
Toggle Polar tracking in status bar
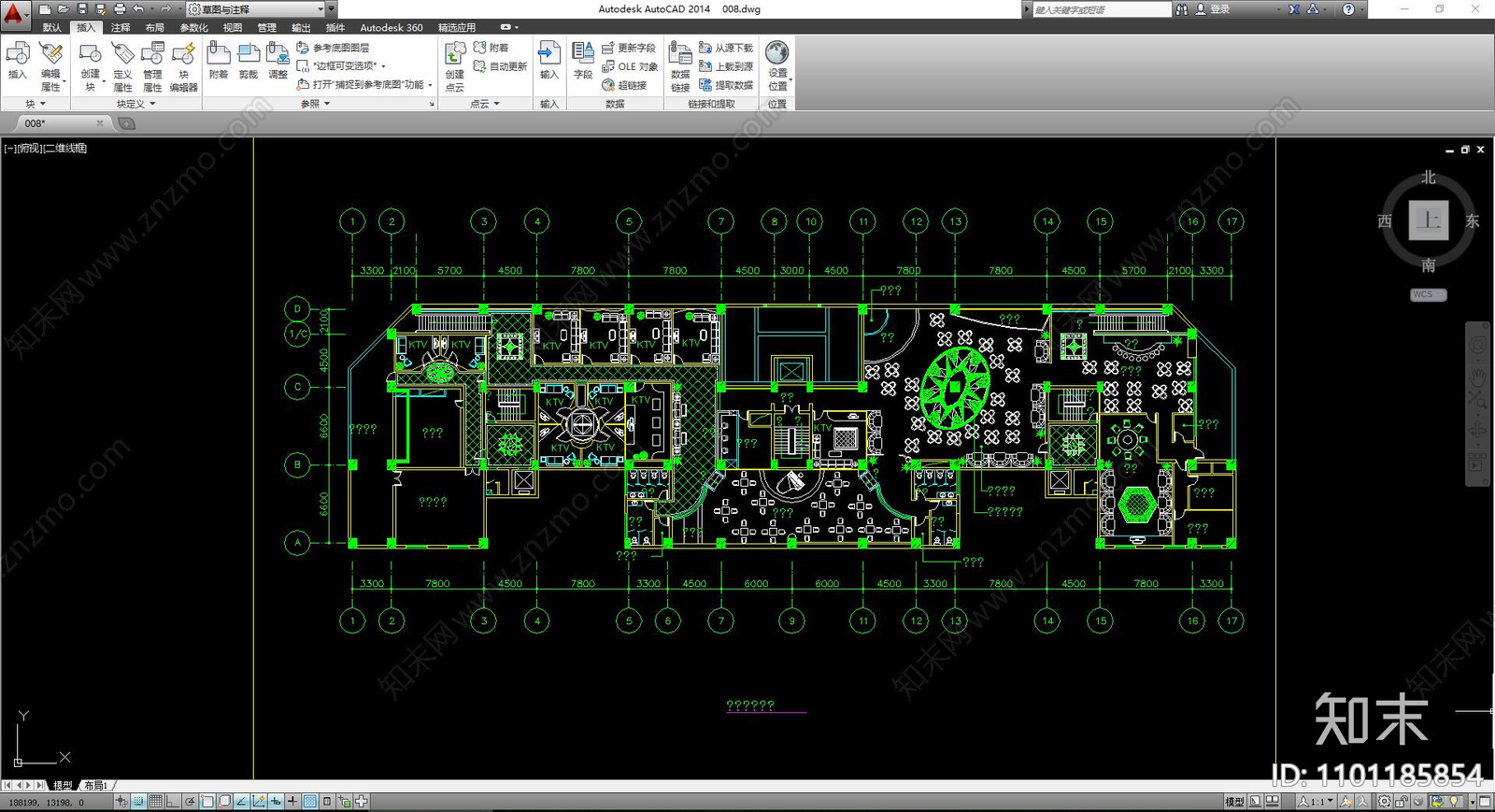click(191, 802)
